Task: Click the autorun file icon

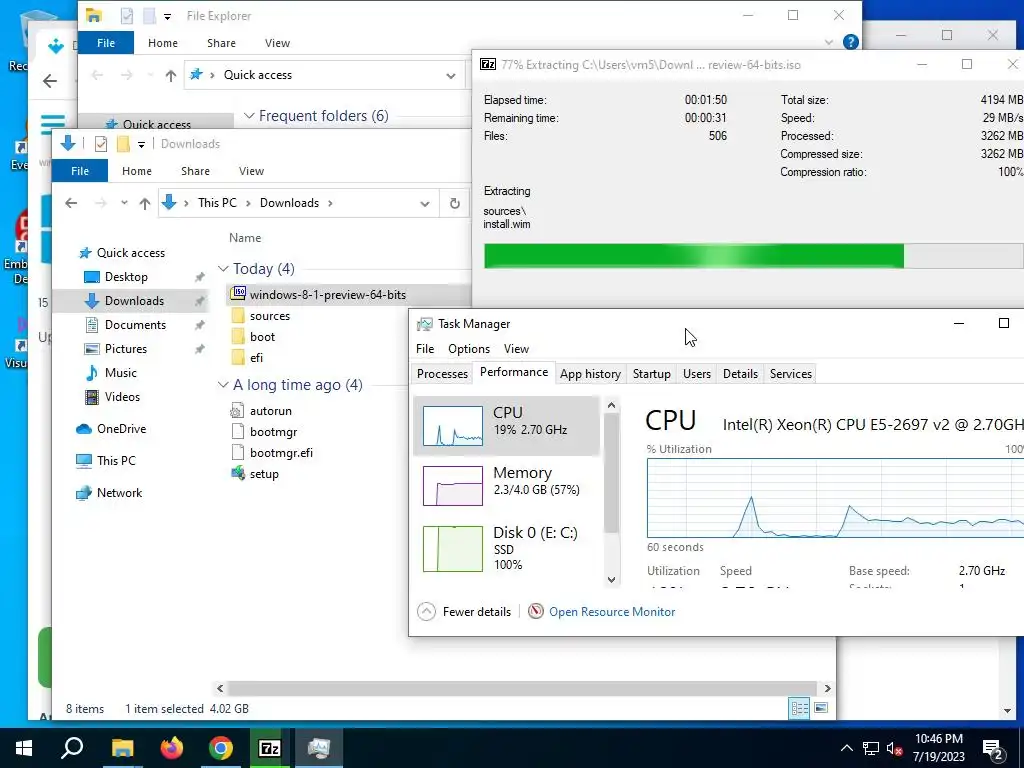Action: (x=238, y=411)
